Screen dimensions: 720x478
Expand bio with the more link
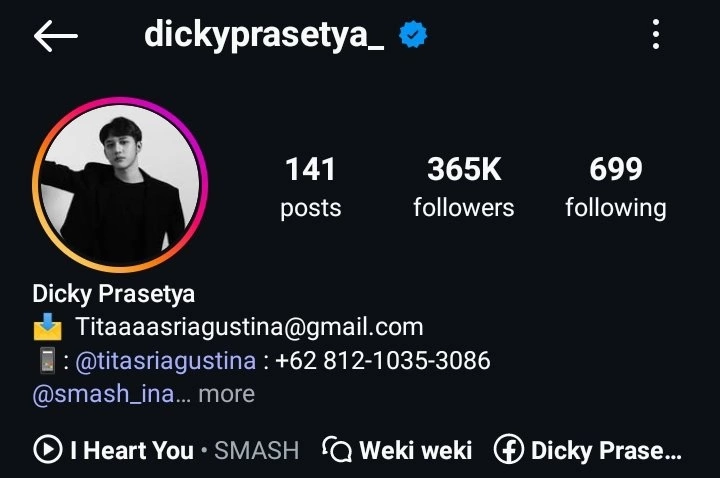coord(226,394)
